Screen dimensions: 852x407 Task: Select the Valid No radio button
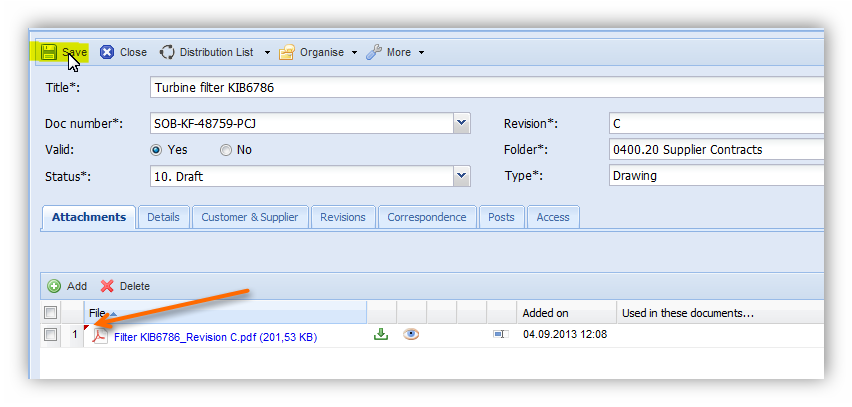click(226, 150)
